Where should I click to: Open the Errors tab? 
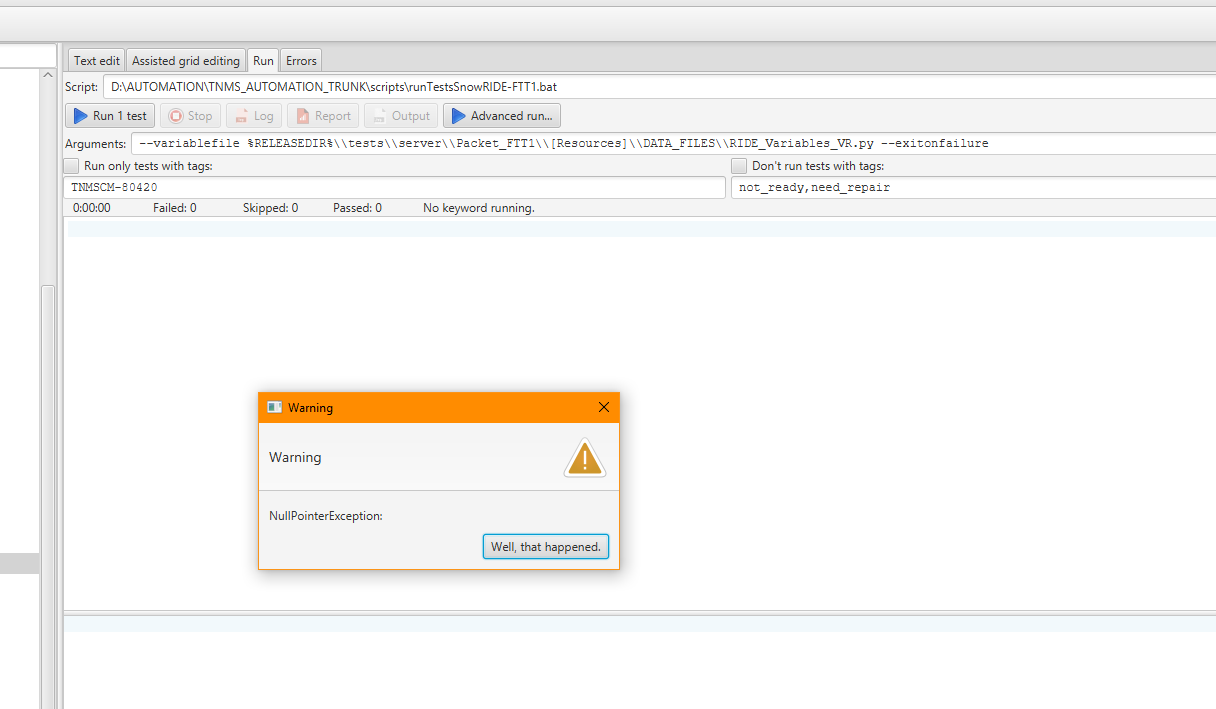tap(301, 60)
